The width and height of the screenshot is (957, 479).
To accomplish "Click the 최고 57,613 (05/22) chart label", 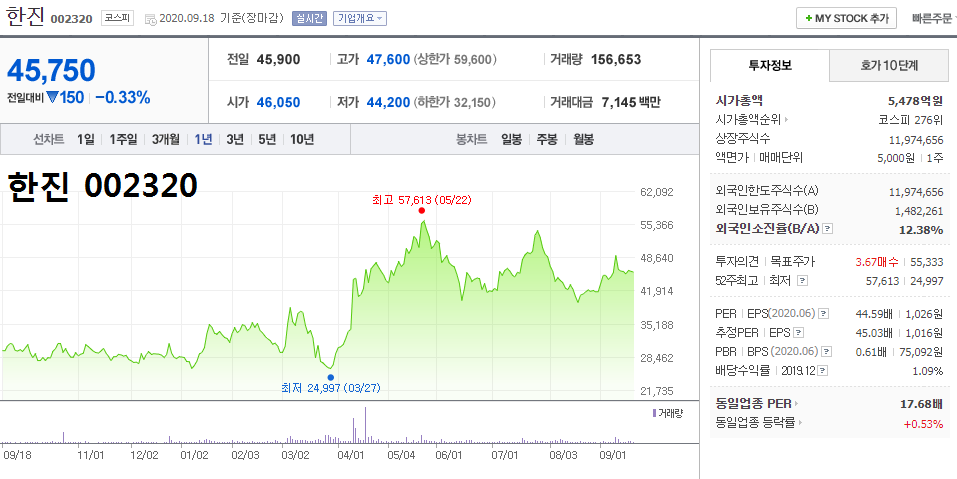I will [x=422, y=200].
